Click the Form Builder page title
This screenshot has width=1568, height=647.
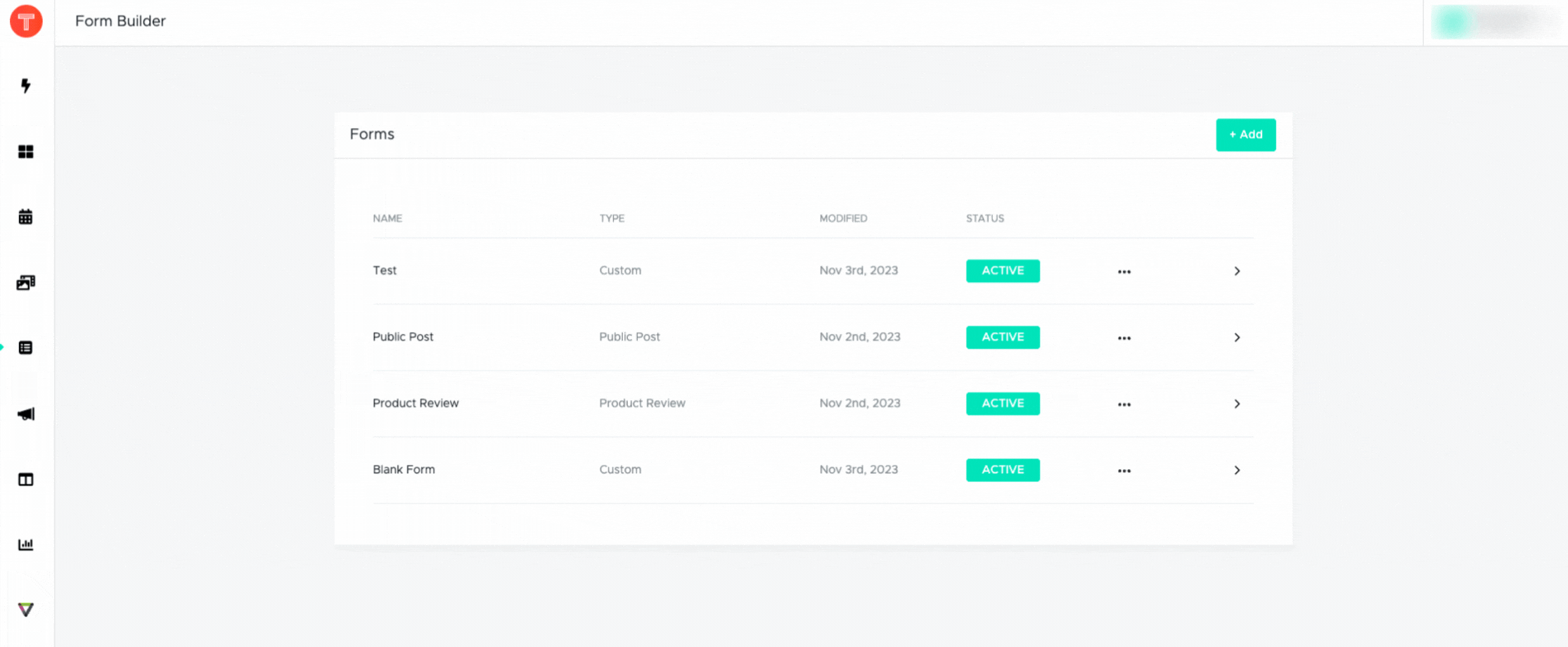120,21
